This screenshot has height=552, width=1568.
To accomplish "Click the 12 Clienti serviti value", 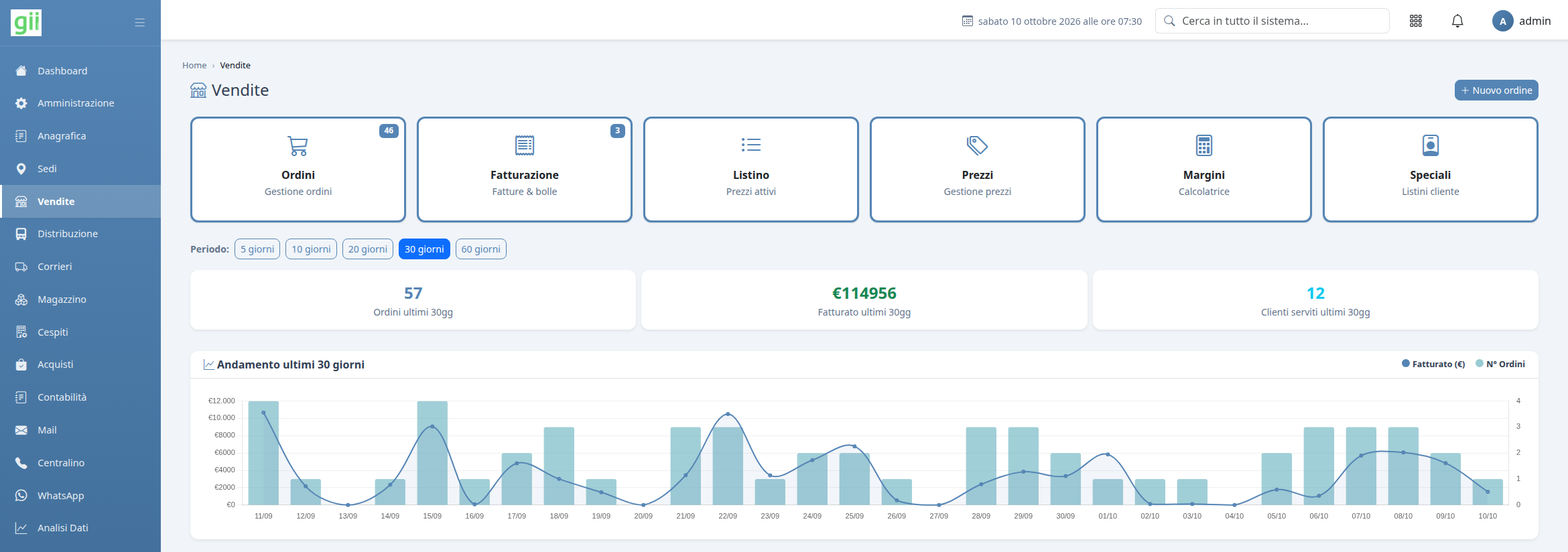I will coord(1315,293).
